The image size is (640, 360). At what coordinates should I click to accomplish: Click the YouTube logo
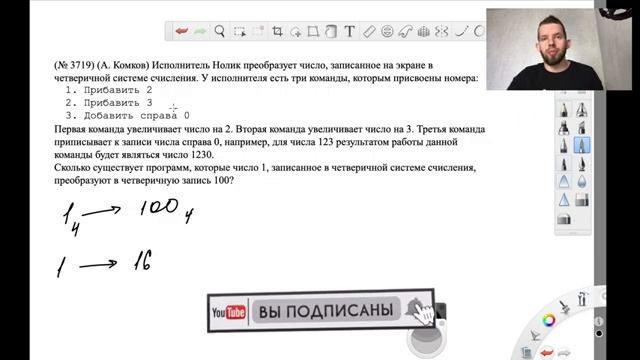click(x=229, y=313)
